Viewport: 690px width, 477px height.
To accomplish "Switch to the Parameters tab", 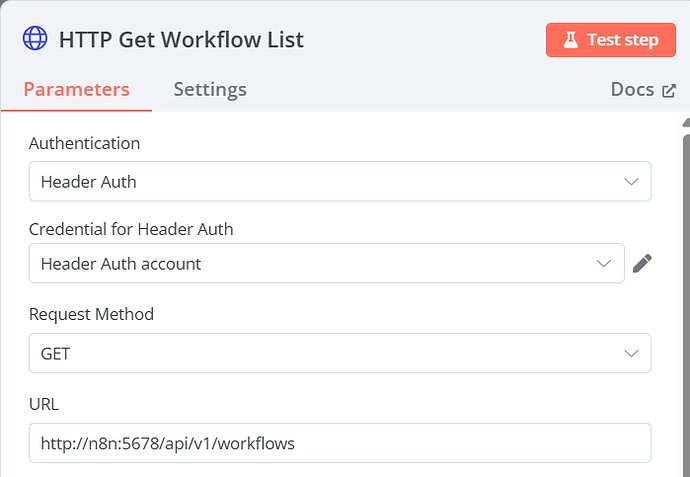I will pyautogui.click(x=77, y=89).
